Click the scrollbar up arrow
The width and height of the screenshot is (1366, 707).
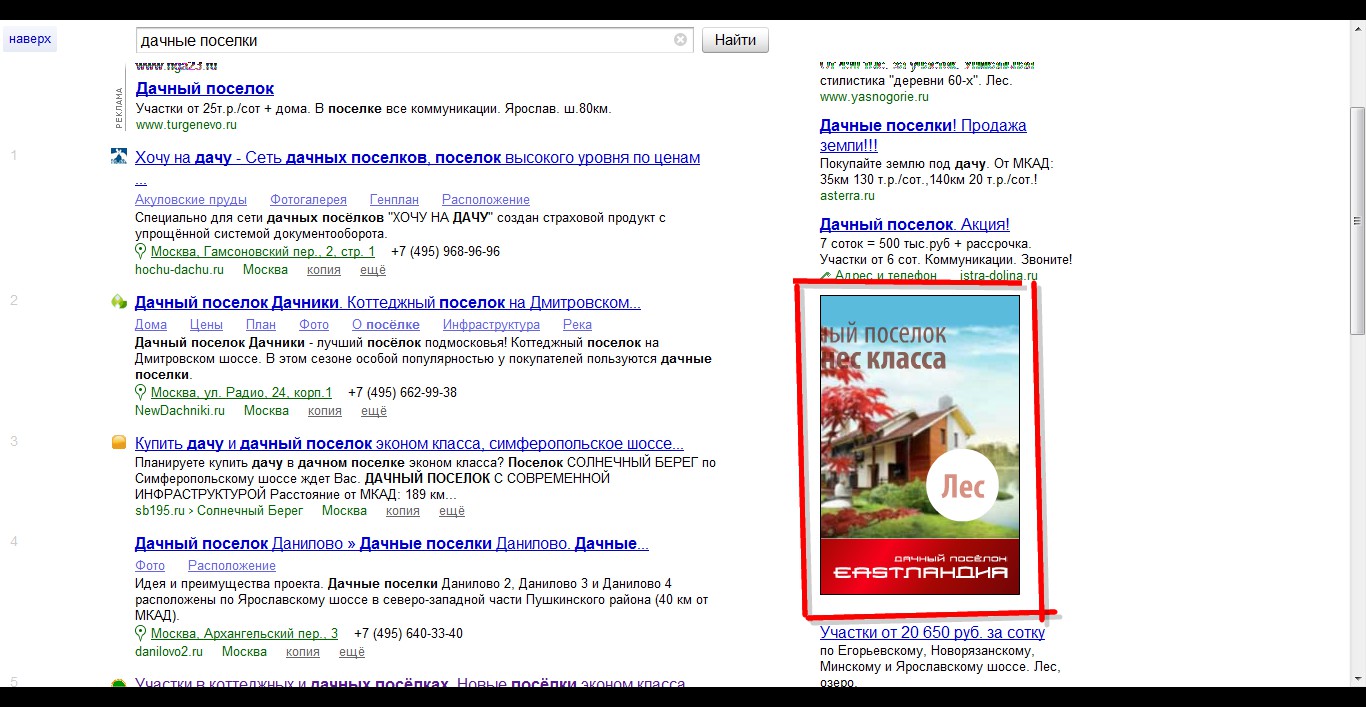click(1357, 28)
